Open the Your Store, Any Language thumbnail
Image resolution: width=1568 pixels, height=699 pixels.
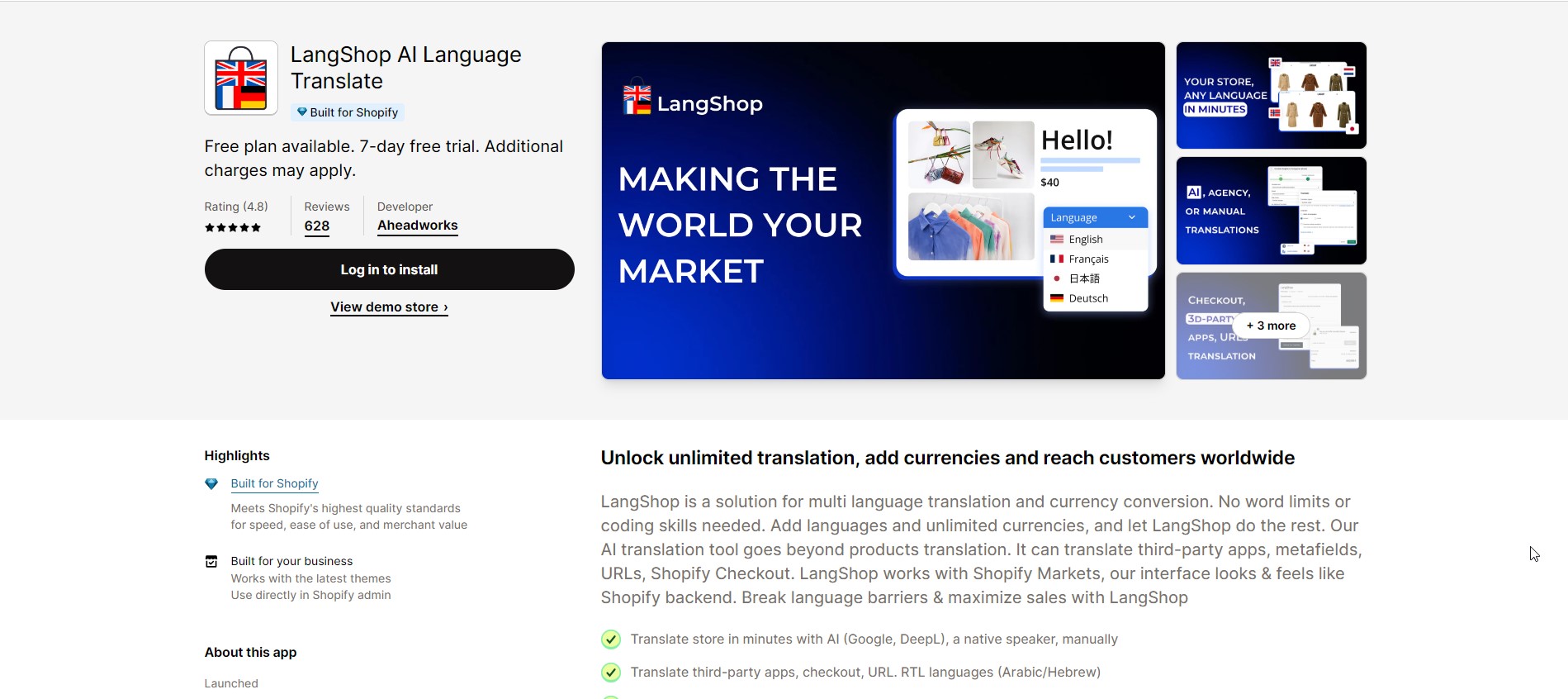point(1272,96)
